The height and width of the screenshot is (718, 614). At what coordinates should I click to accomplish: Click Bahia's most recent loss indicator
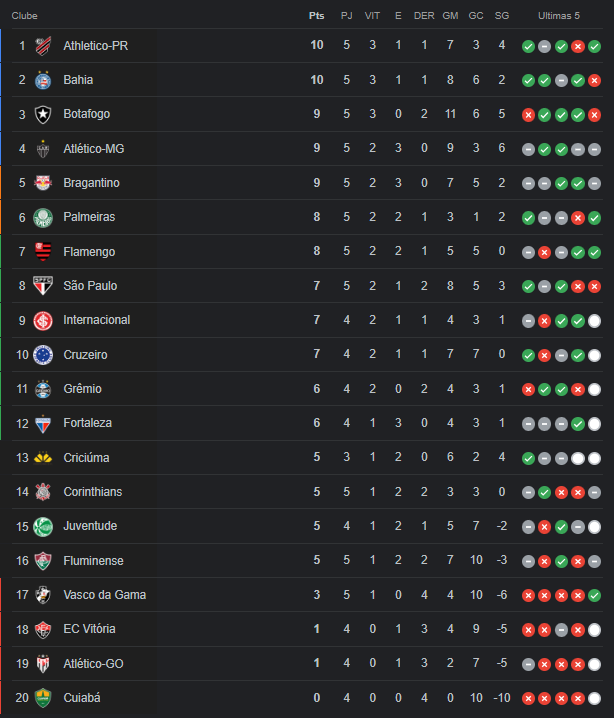tap(594, 81)
